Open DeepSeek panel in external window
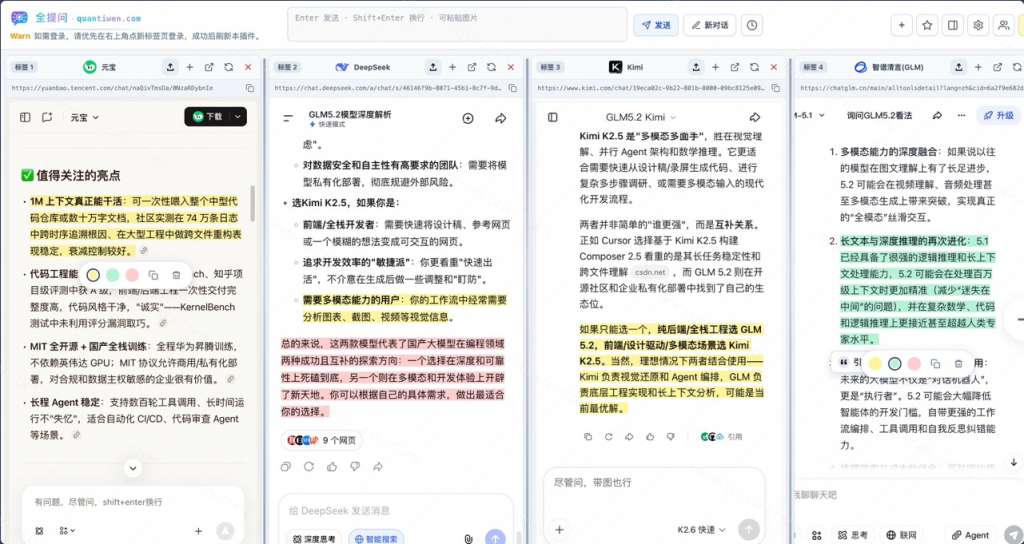 [x=472, y=67]
